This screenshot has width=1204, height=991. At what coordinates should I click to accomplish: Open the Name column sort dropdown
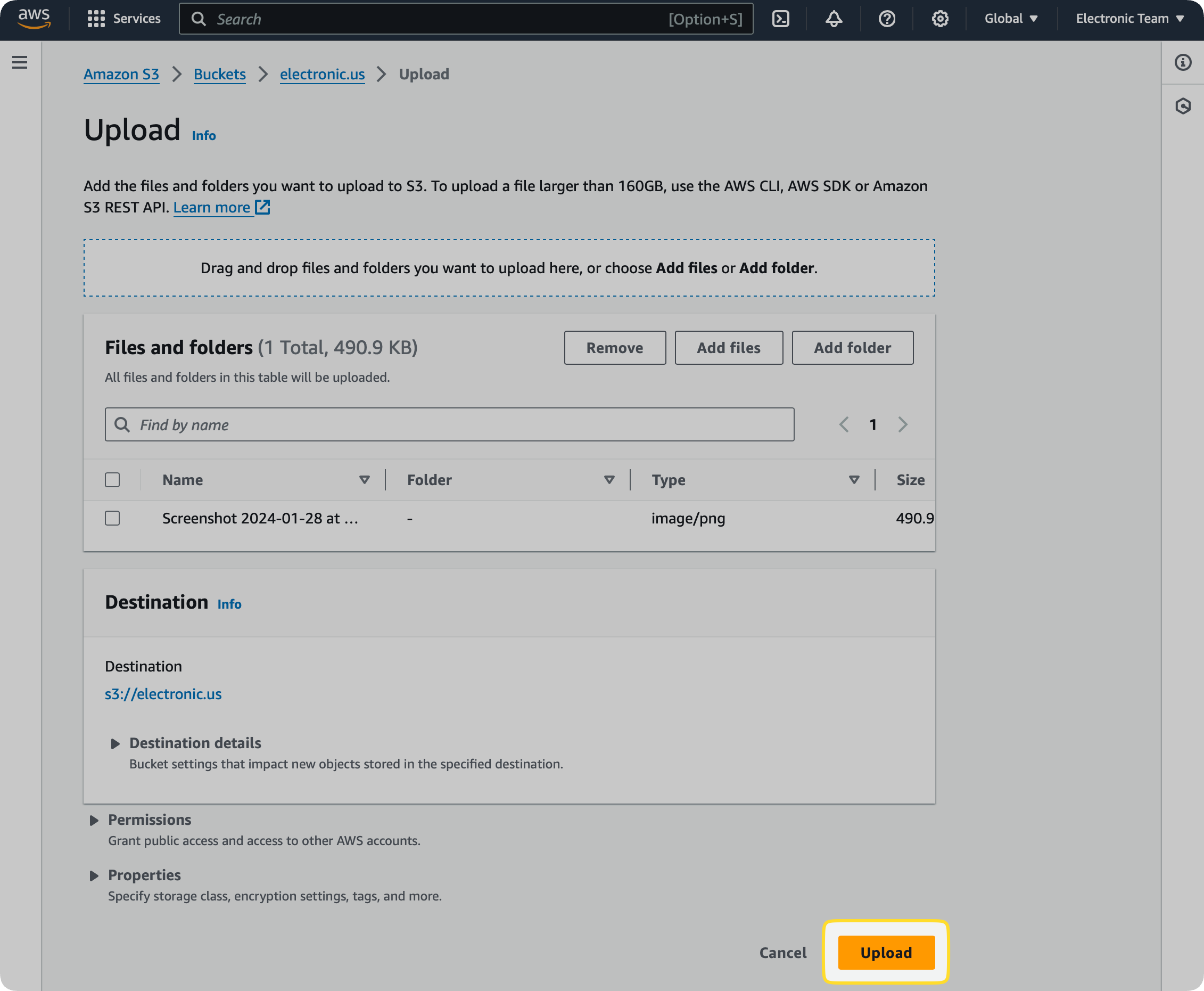[x=365, y=480]
